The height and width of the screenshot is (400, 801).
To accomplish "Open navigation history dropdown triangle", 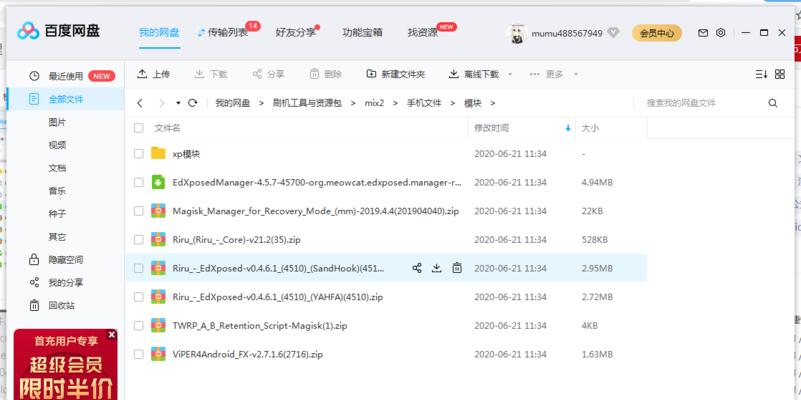I will pyautogui.click(x=178, y=103).
